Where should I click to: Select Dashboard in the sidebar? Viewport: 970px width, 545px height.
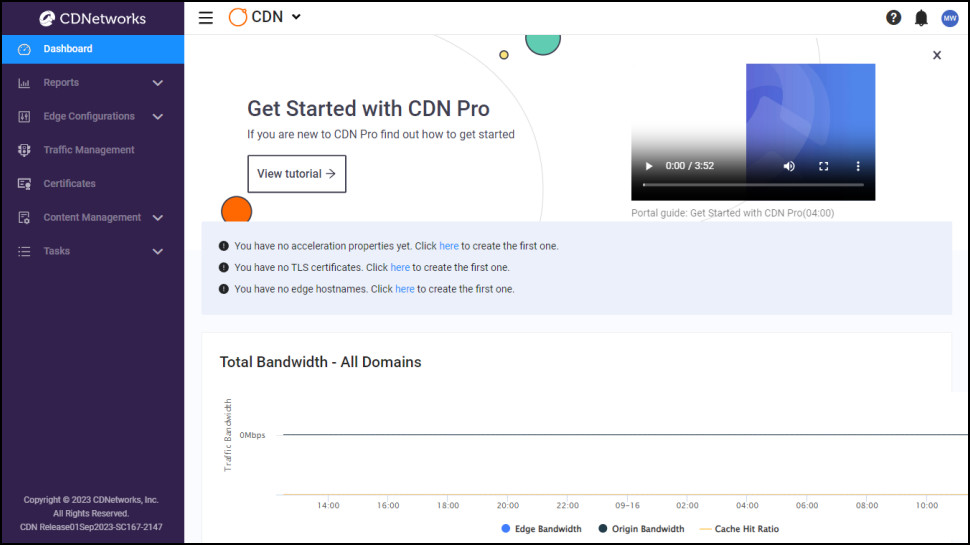(93, 49)
